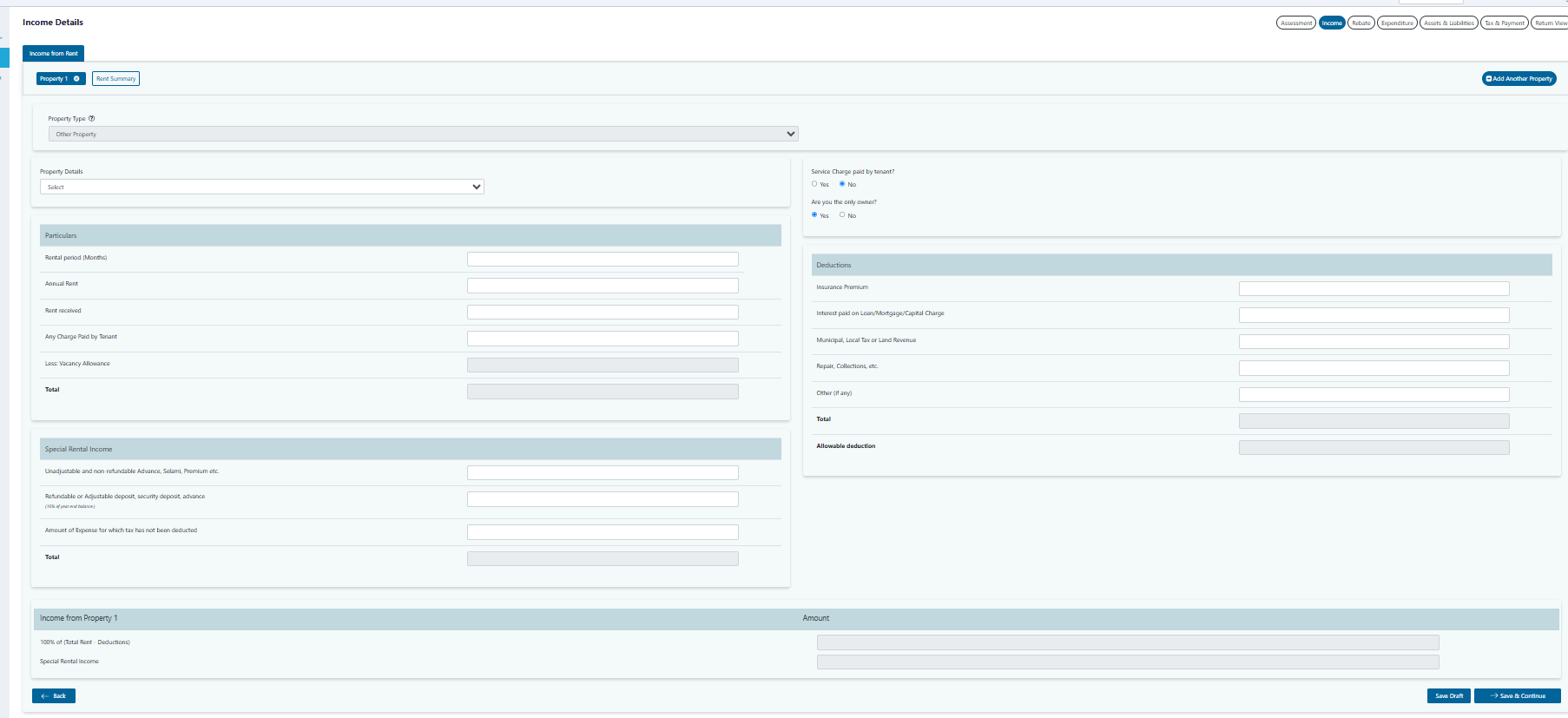This screenshot has height=718, width=1568.
Task: Click the Annual Rent input box
Action: coord(603,286)
